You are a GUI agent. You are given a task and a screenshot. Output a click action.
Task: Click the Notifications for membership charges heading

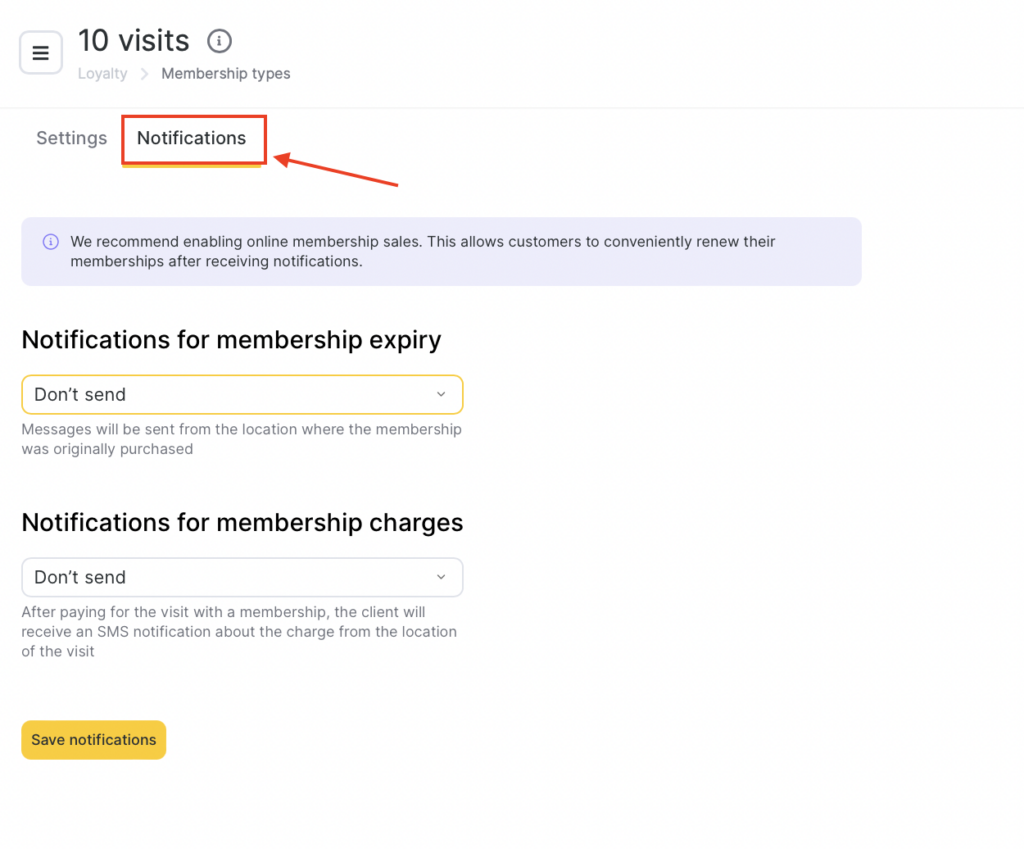(x=242, y=523)
